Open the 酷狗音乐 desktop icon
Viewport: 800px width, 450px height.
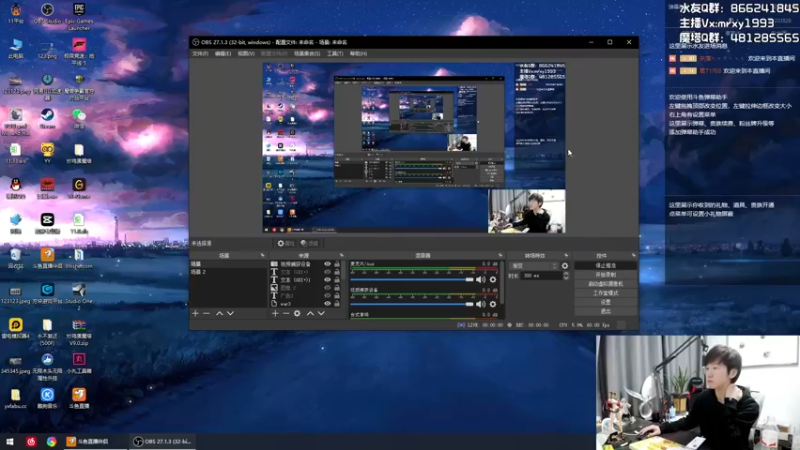[x=47, y=398]
